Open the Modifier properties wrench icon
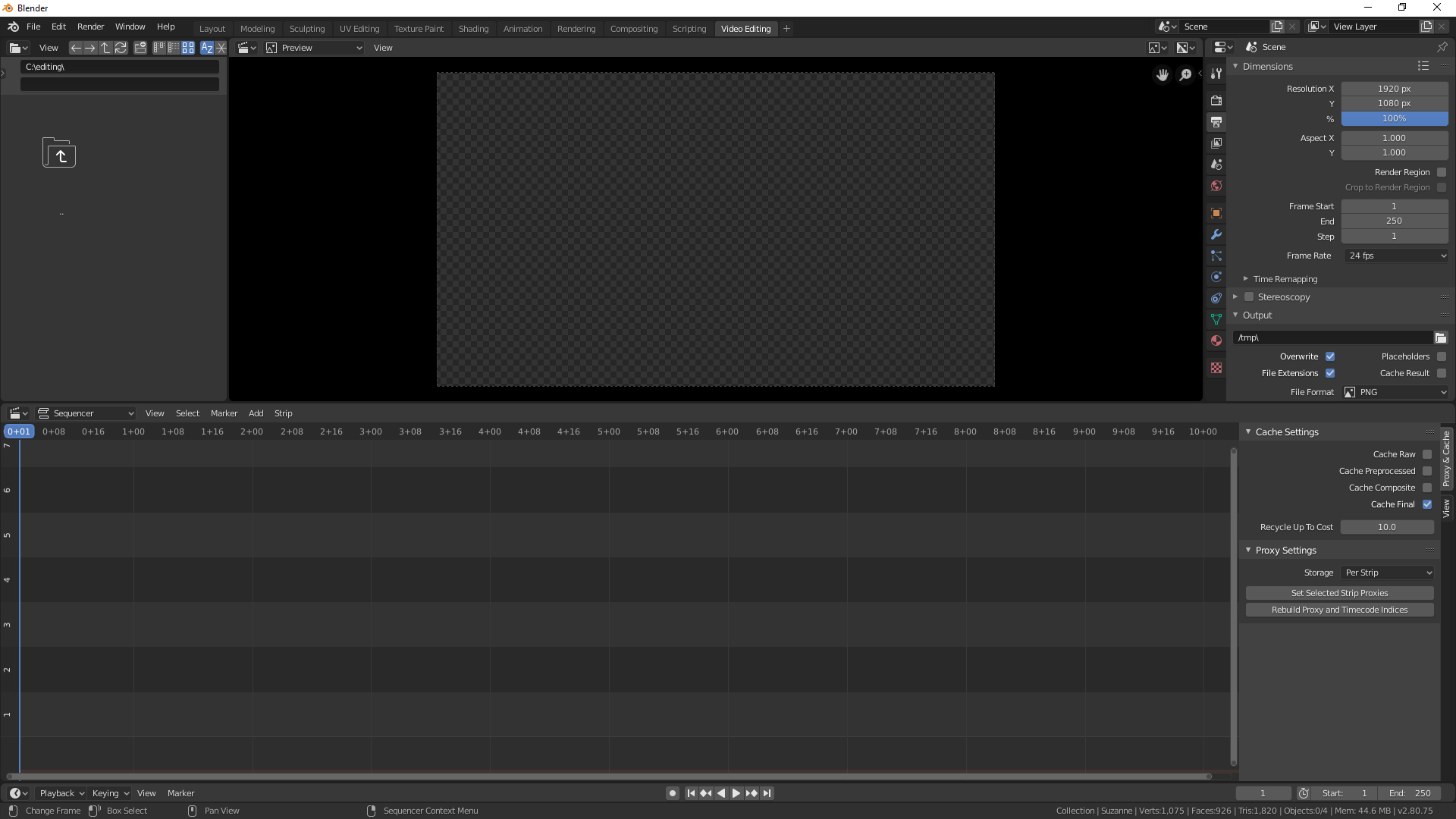This screenshot has width=1456, height=819. (x=1216, y=234)
